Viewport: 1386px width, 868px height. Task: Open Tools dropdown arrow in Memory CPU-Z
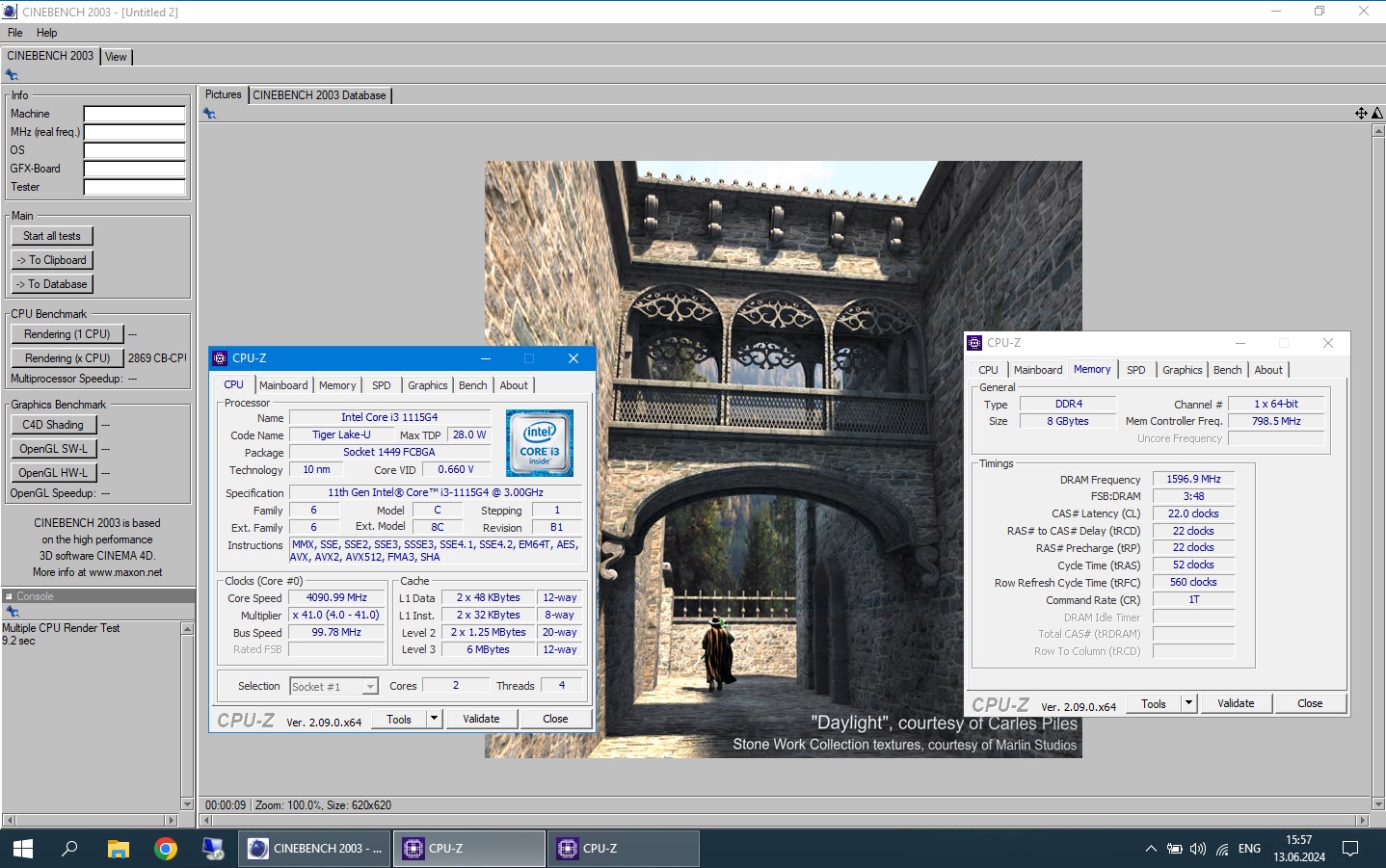(x=1189, y=703)
